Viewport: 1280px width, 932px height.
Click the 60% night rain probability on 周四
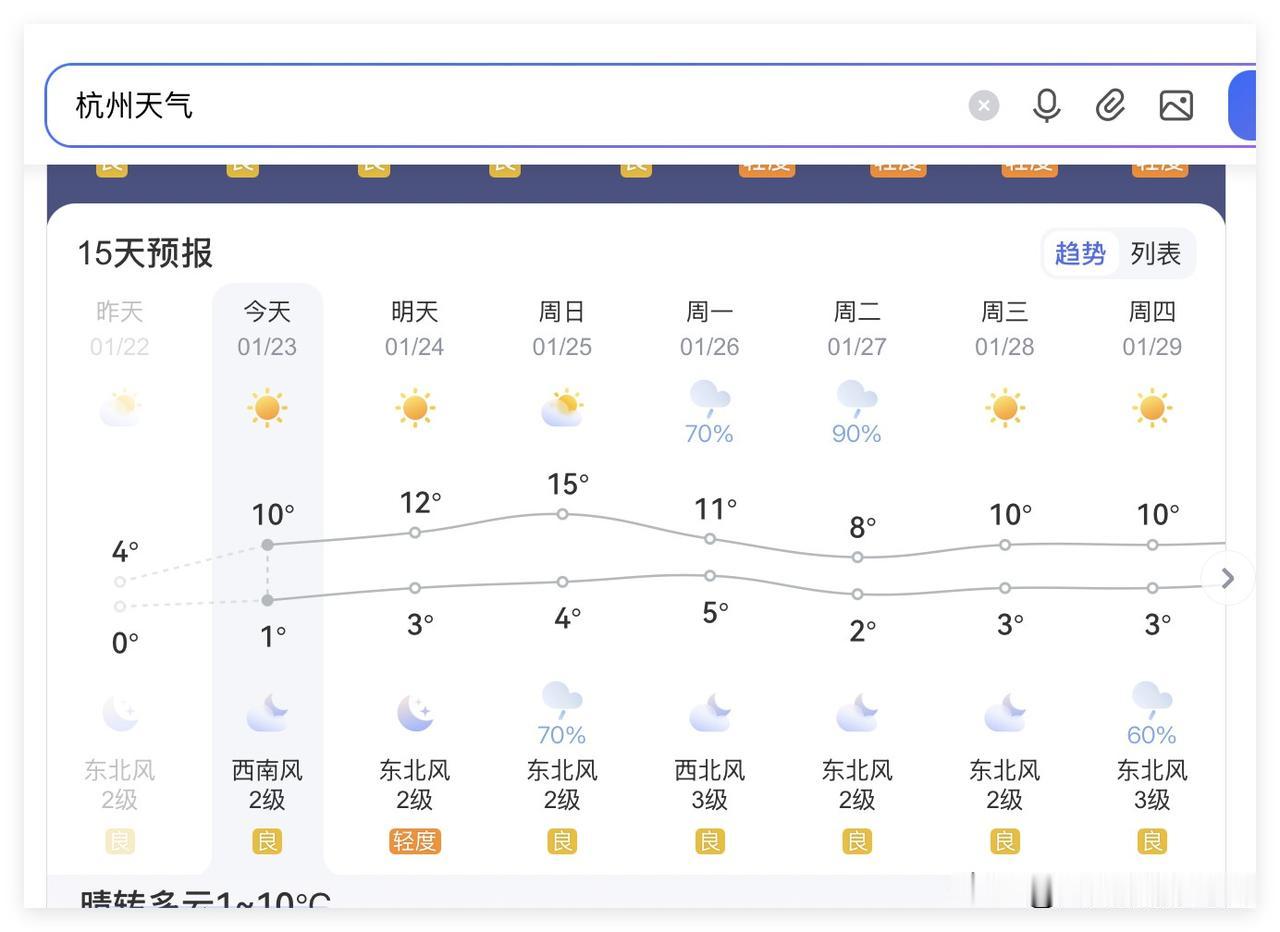click(x=1152, y=736)
